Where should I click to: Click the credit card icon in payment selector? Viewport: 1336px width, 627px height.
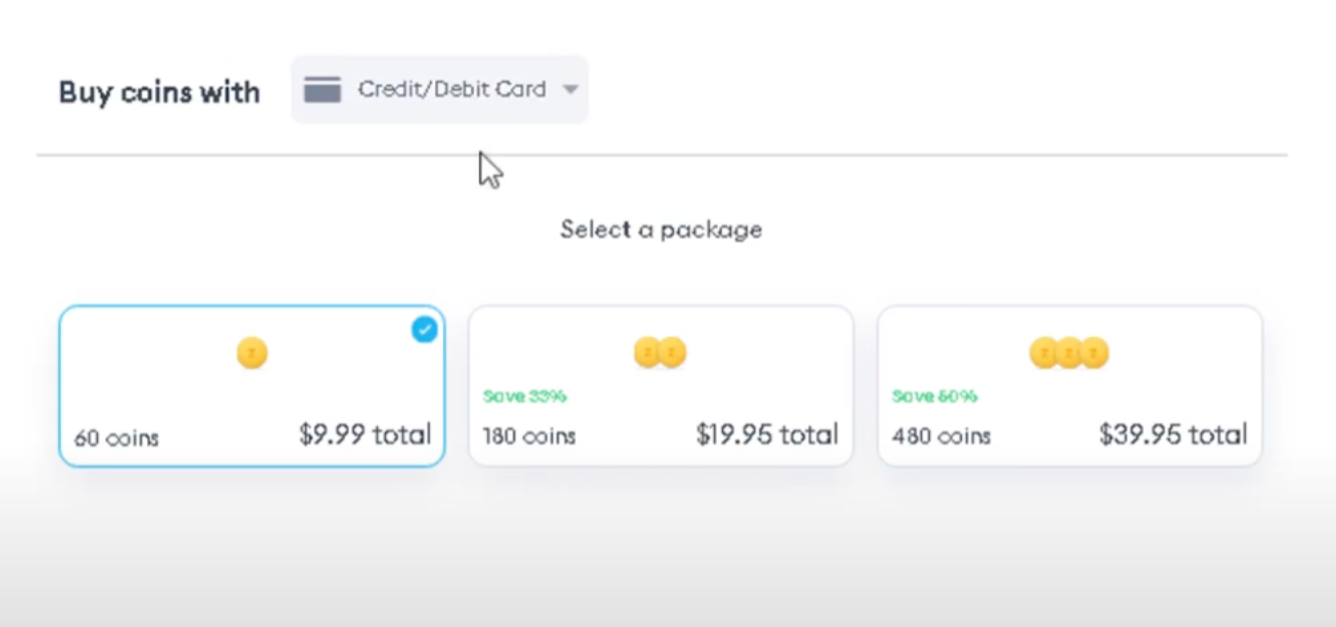(x=322, y=89)
